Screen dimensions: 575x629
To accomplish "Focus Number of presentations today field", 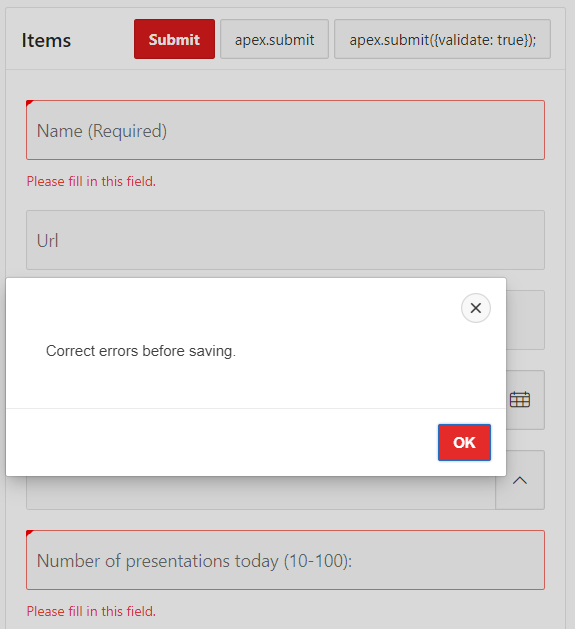I will [285, 560].
